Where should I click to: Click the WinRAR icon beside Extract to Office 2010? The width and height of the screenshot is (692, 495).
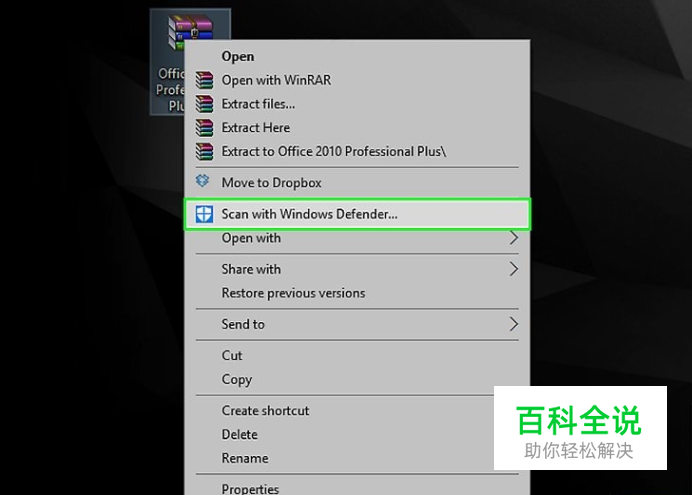[x=204, y=152]
